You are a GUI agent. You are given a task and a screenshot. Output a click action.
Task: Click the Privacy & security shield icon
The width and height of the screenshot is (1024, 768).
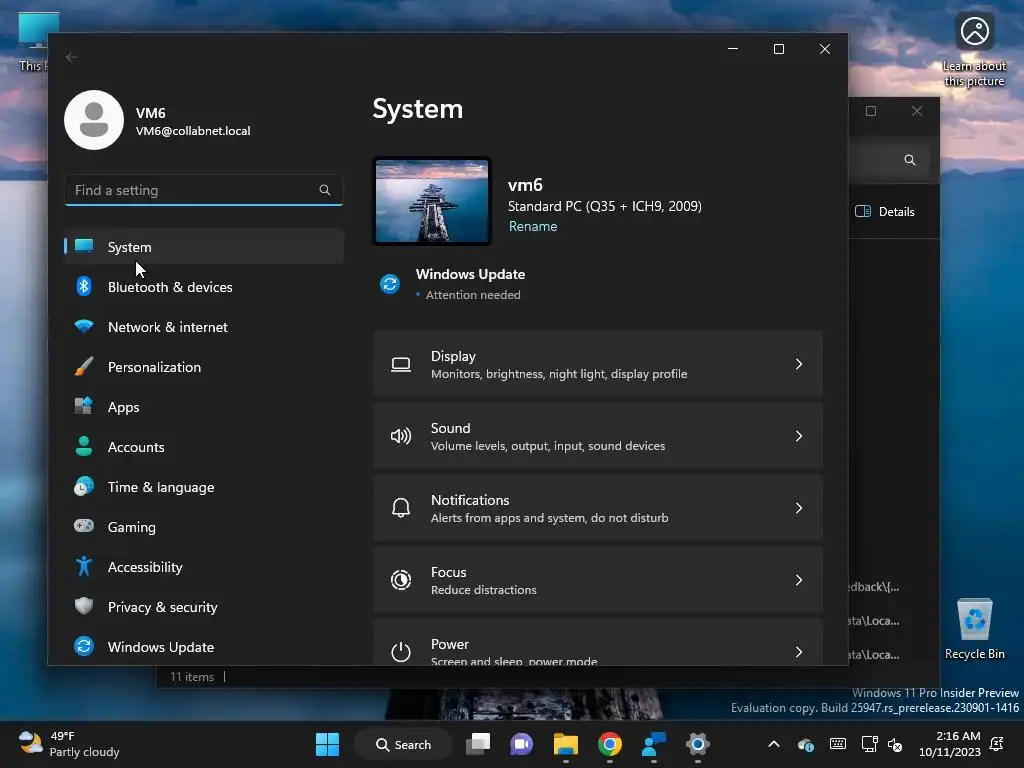(x=84, y=606)
